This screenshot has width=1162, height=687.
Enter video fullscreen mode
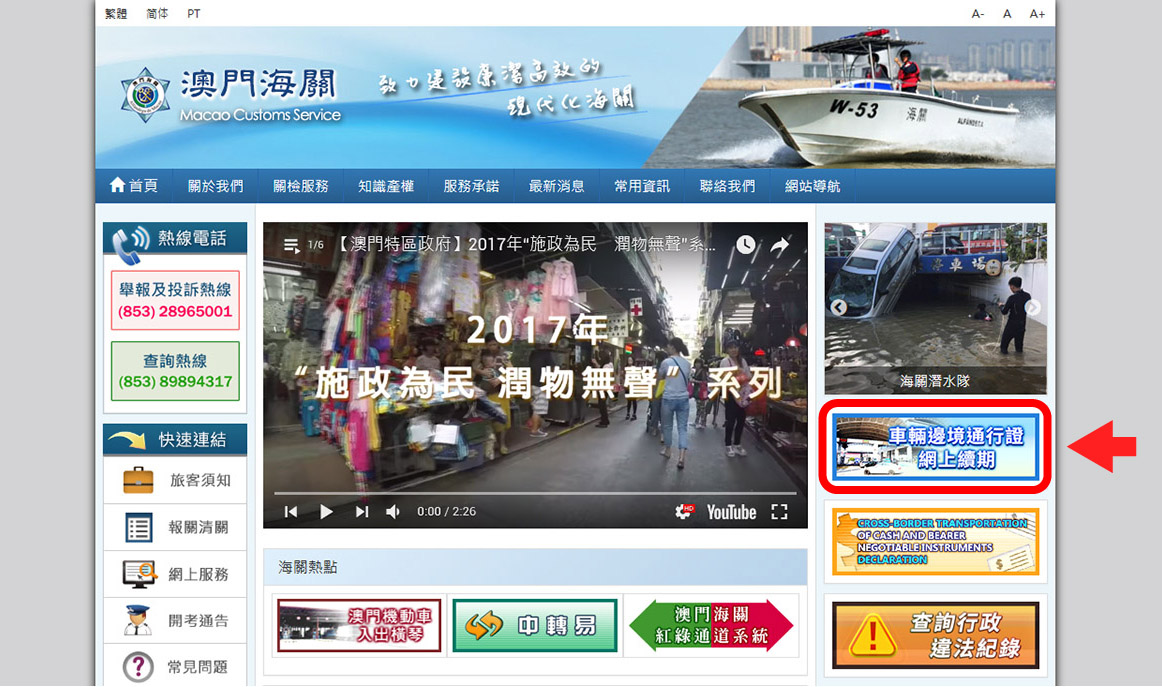779,512
